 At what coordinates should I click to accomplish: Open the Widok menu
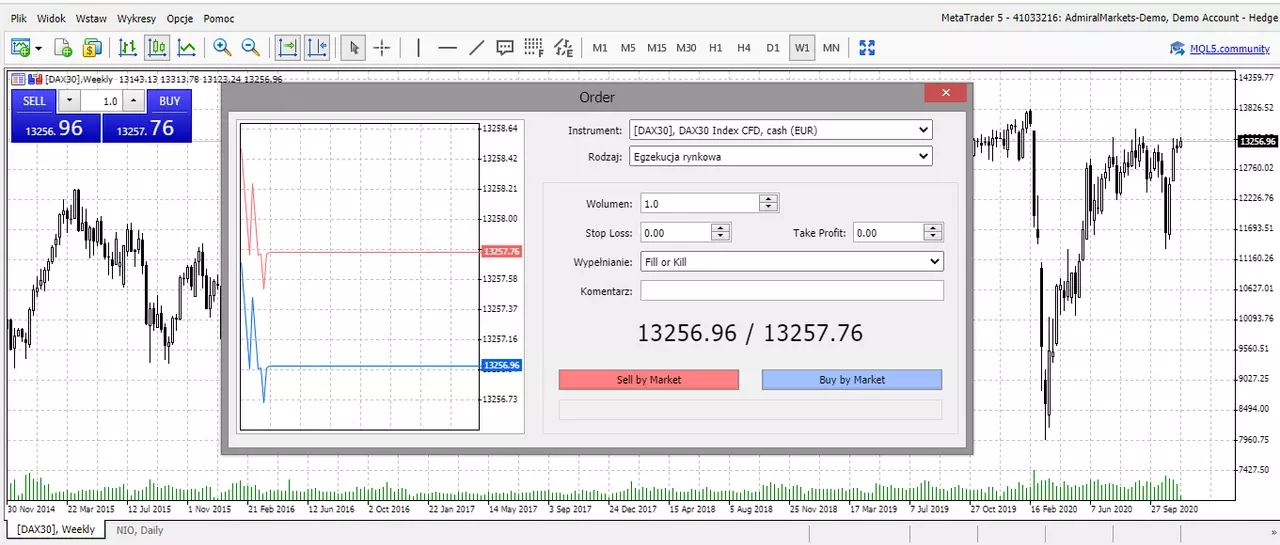pos(51,18)
